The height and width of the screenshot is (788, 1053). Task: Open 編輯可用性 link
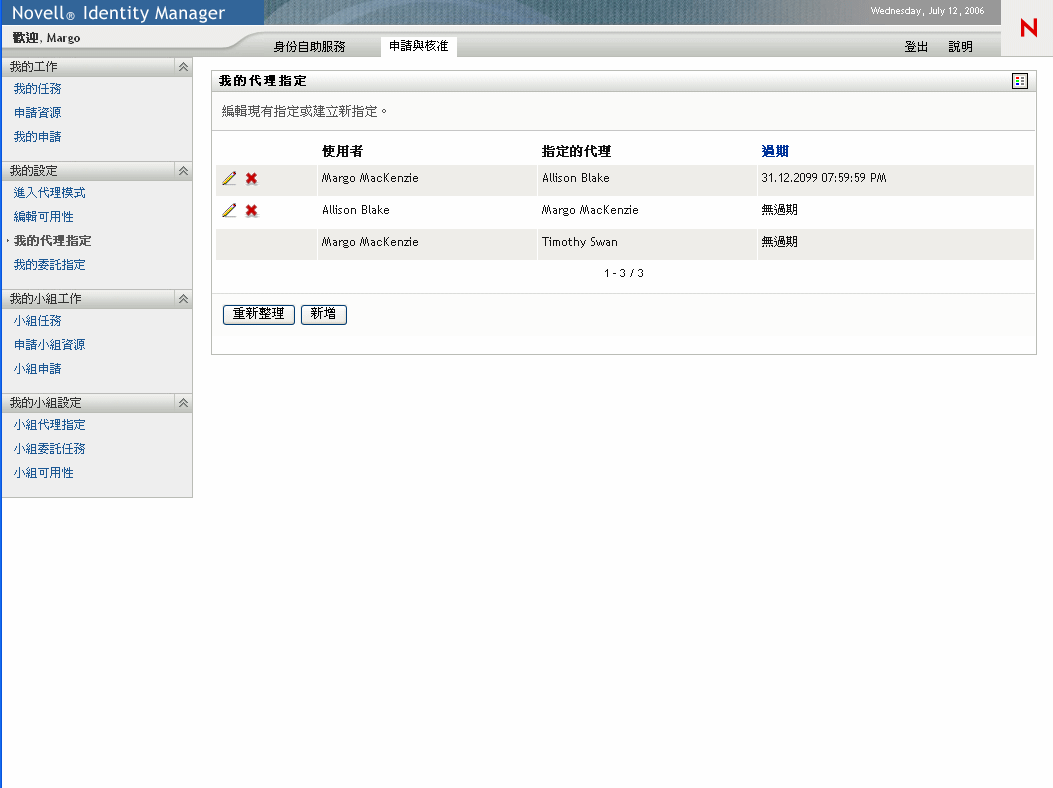[x=44, y=216]
